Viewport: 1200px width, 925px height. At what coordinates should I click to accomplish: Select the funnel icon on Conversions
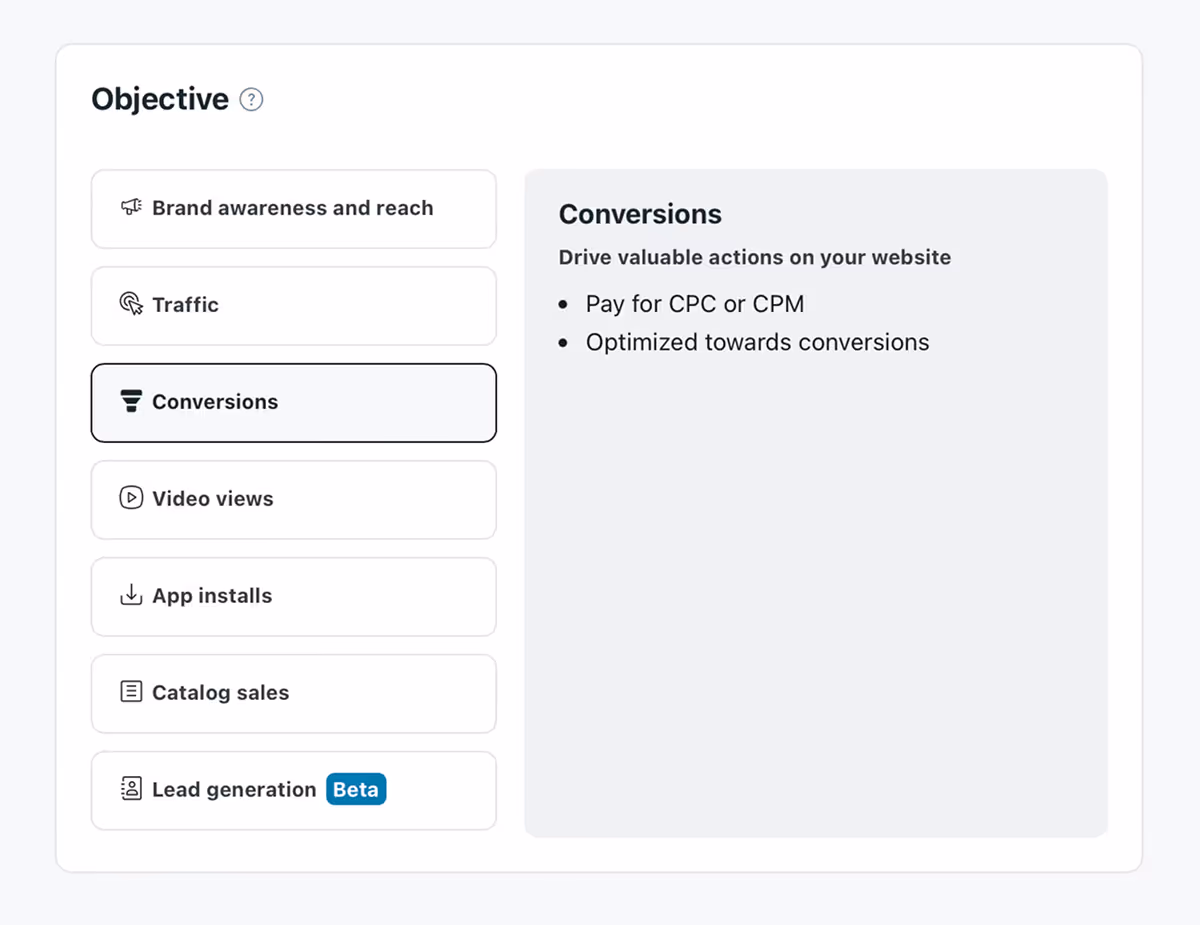(x=131, y=401)
